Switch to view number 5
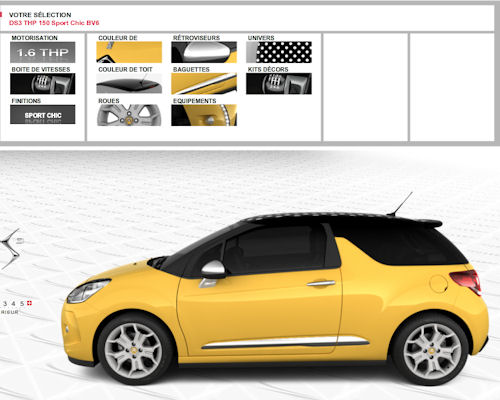This screenshot has height=400, width=500. point(22,304)
